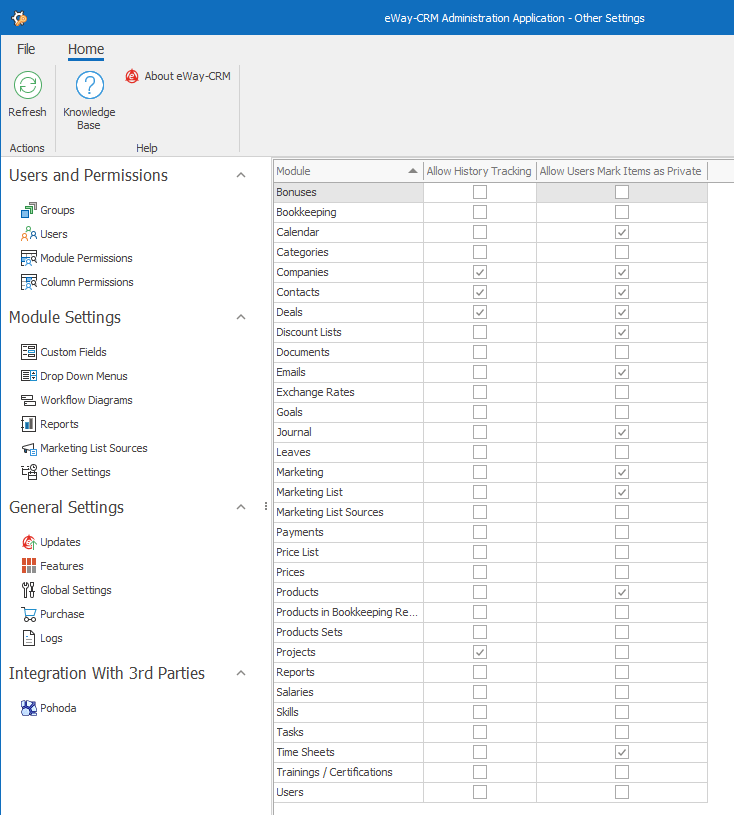Screen dimensions: 734x815
Task: Open Users via its people icon
Action: (29, 234)
